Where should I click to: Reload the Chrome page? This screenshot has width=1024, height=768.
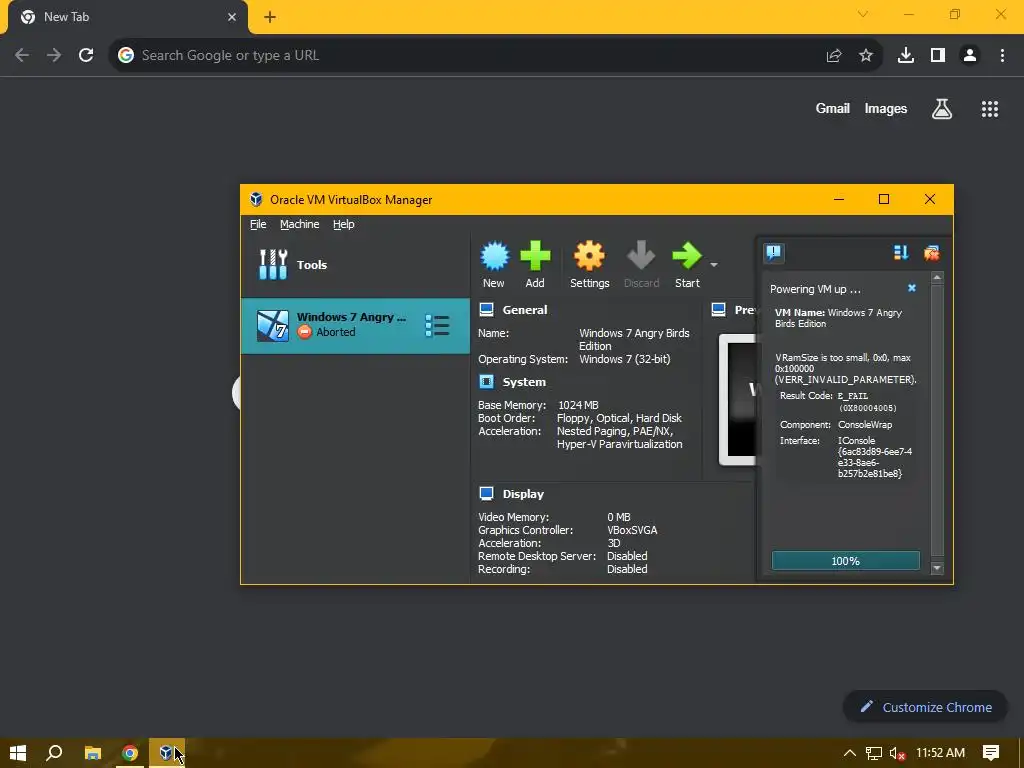click(x=86, y=55)
